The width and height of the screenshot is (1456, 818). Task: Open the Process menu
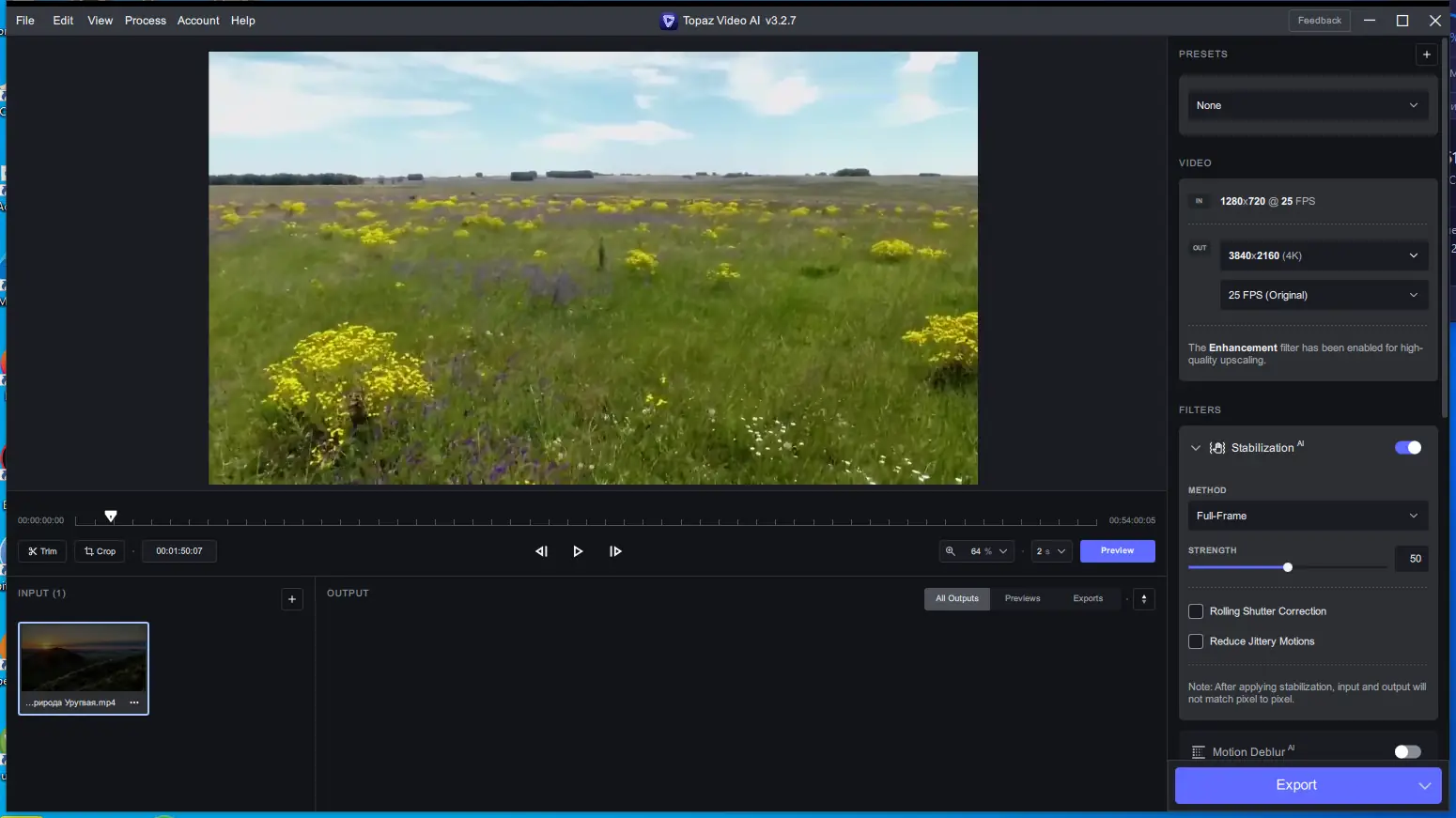click(x=145, y=21)
